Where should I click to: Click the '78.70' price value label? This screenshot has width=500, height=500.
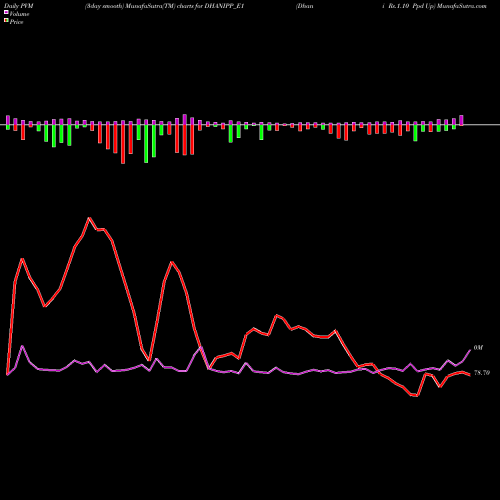482,373
